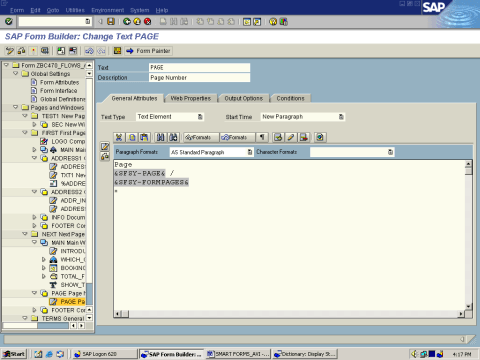Open the Goto menu
The height and width of the screenshot is (360, 480).
(53, 10)
